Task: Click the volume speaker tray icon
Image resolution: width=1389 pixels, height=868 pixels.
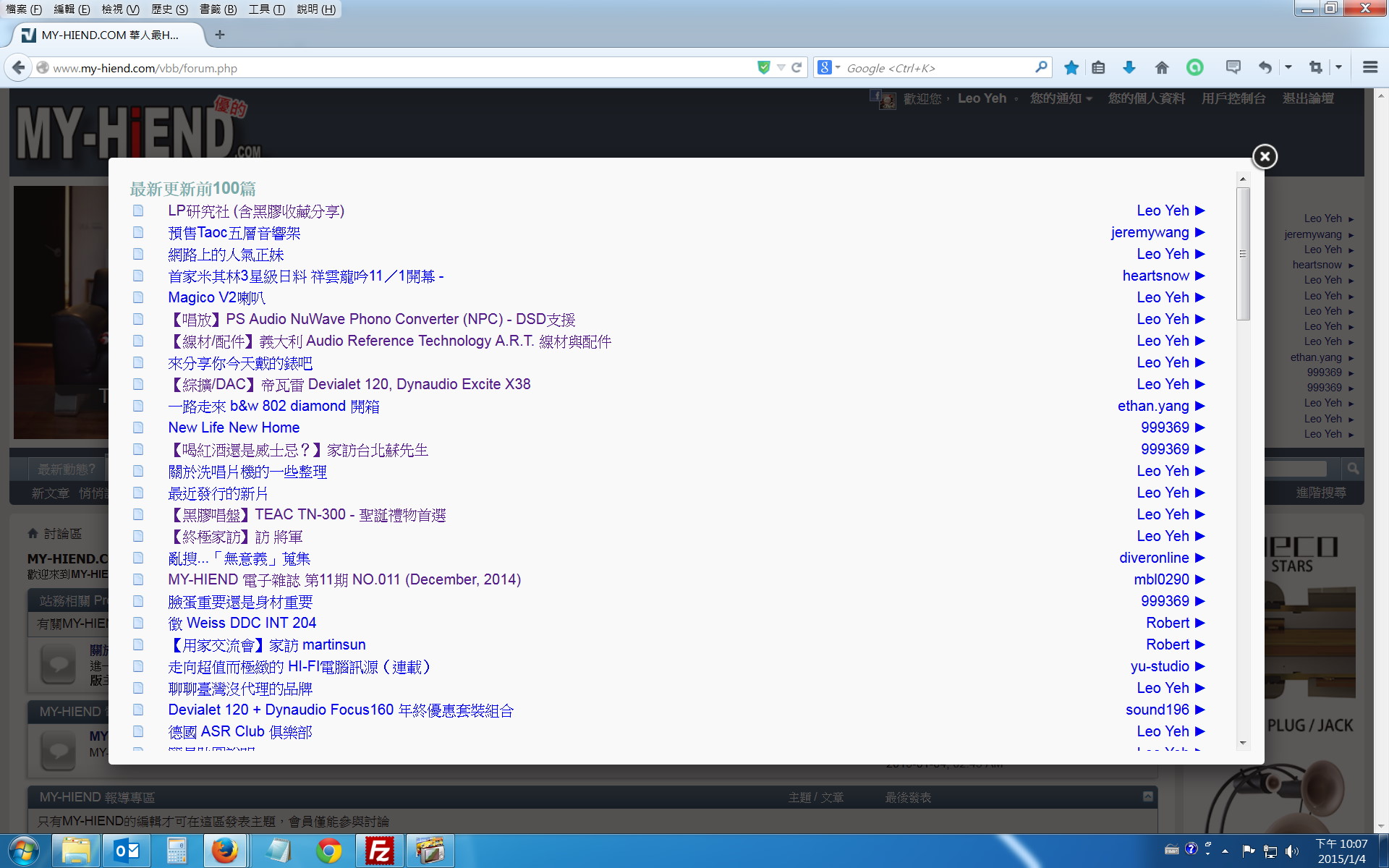Action: 1291,851
